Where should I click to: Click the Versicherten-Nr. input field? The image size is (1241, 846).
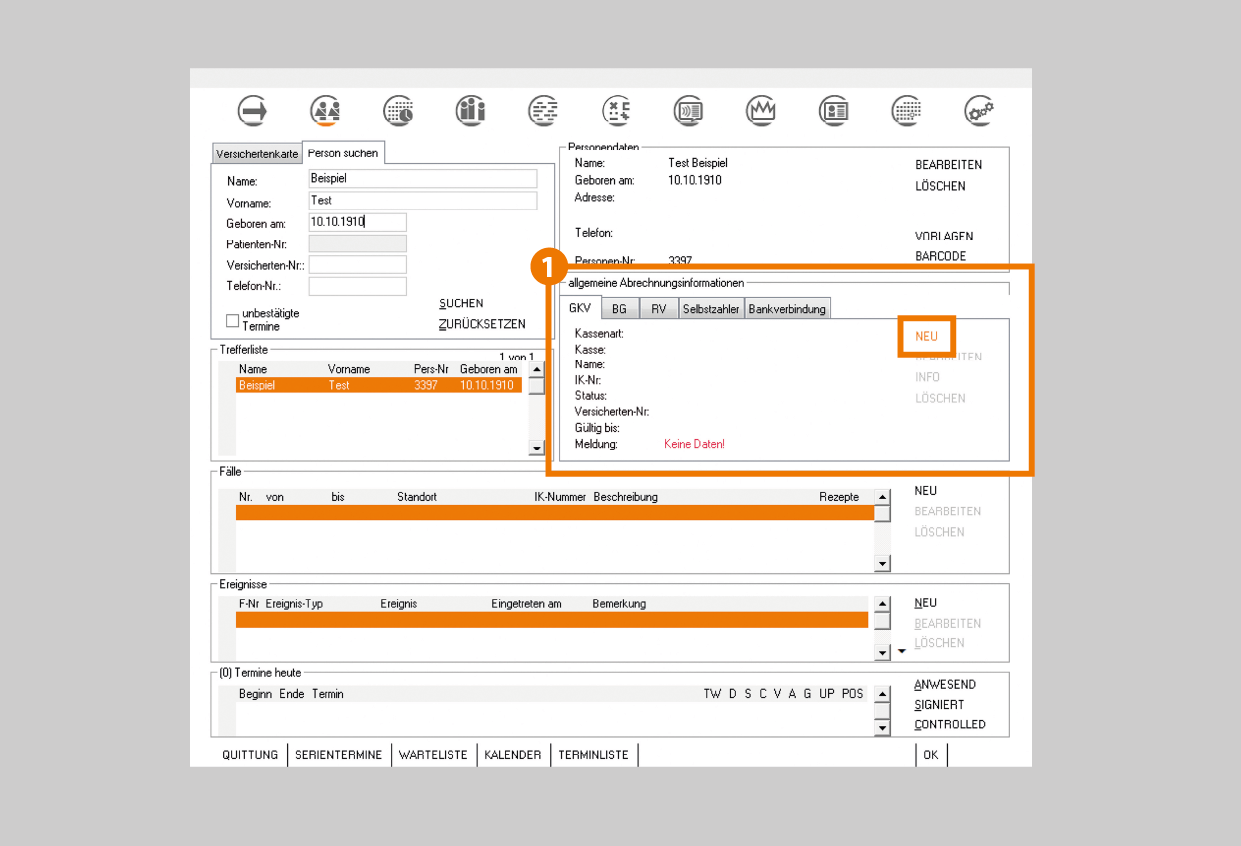point(357,265)
